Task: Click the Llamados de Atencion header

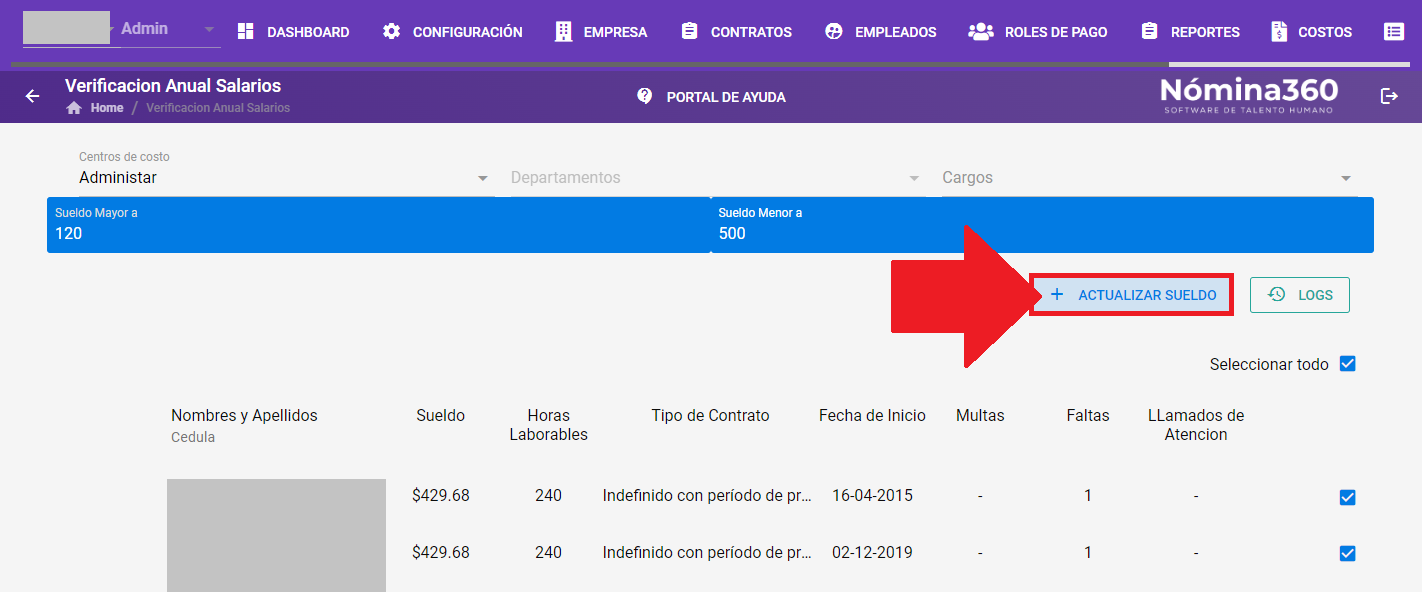Action: click(x=1196, y=425)
